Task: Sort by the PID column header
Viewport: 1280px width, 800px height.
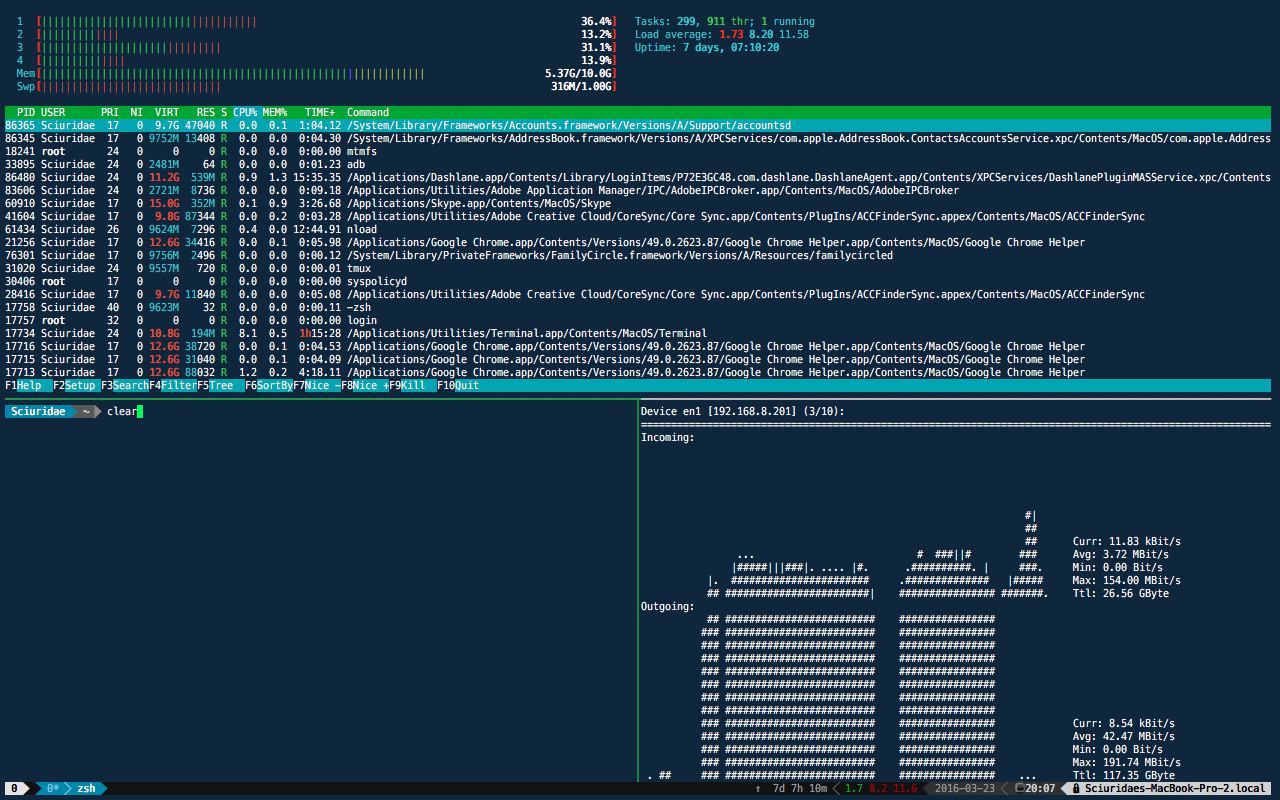Action: pos(26,112)
